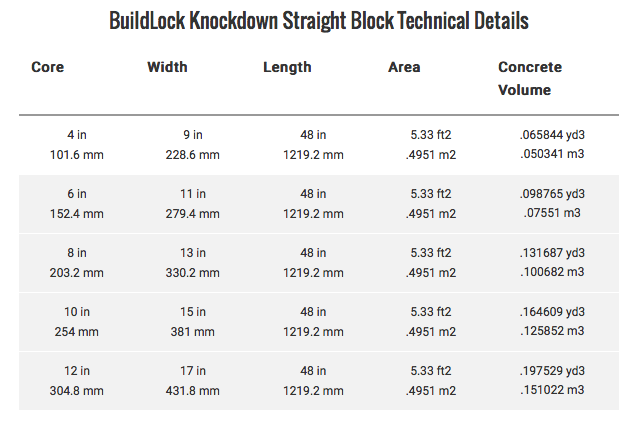Click the 101.6 mm core value
638x427 pixels.
click(77, 155)
